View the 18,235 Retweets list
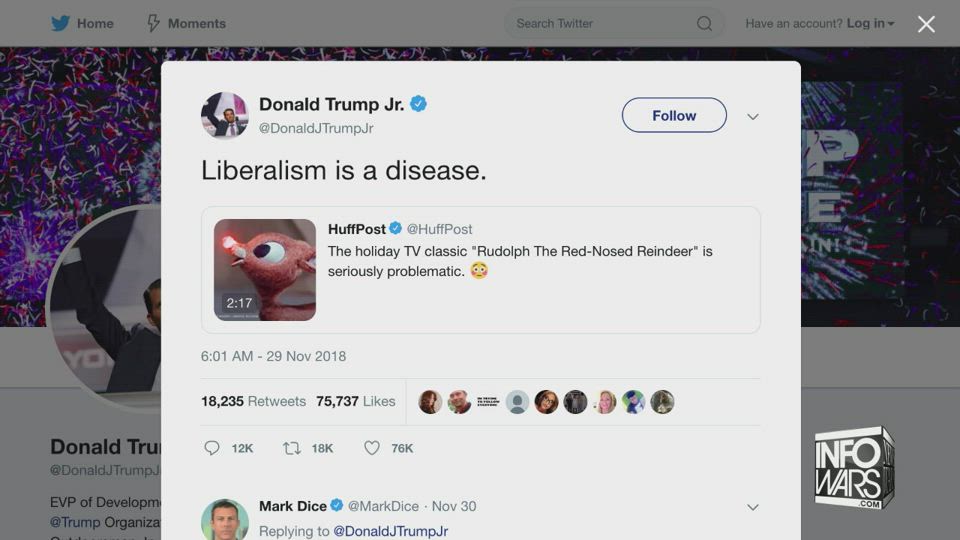The width and height of the screenshot is (960, 540). click(253, 401)
